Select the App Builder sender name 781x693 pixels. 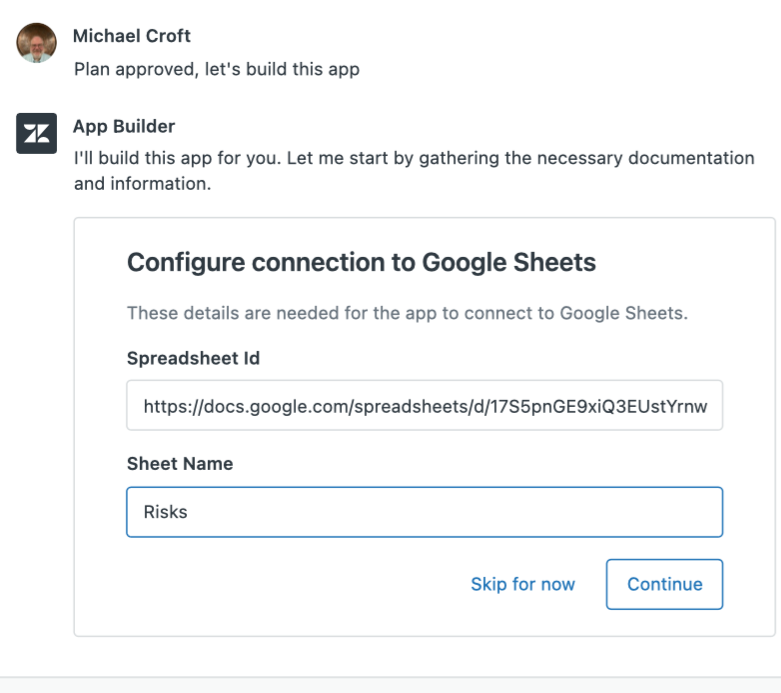[124, 127]
